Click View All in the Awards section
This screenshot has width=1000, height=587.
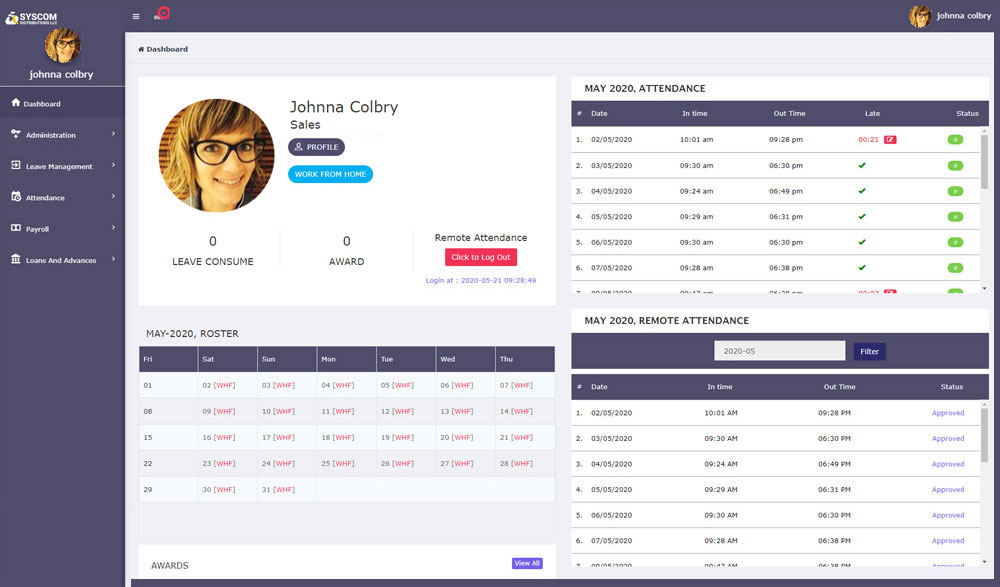(x=527, y=563)
